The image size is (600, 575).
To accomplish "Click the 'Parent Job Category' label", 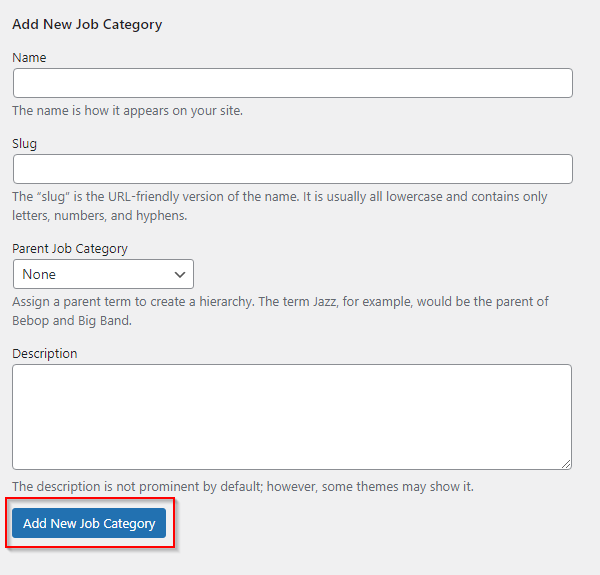I will click(x=70, y=249).
